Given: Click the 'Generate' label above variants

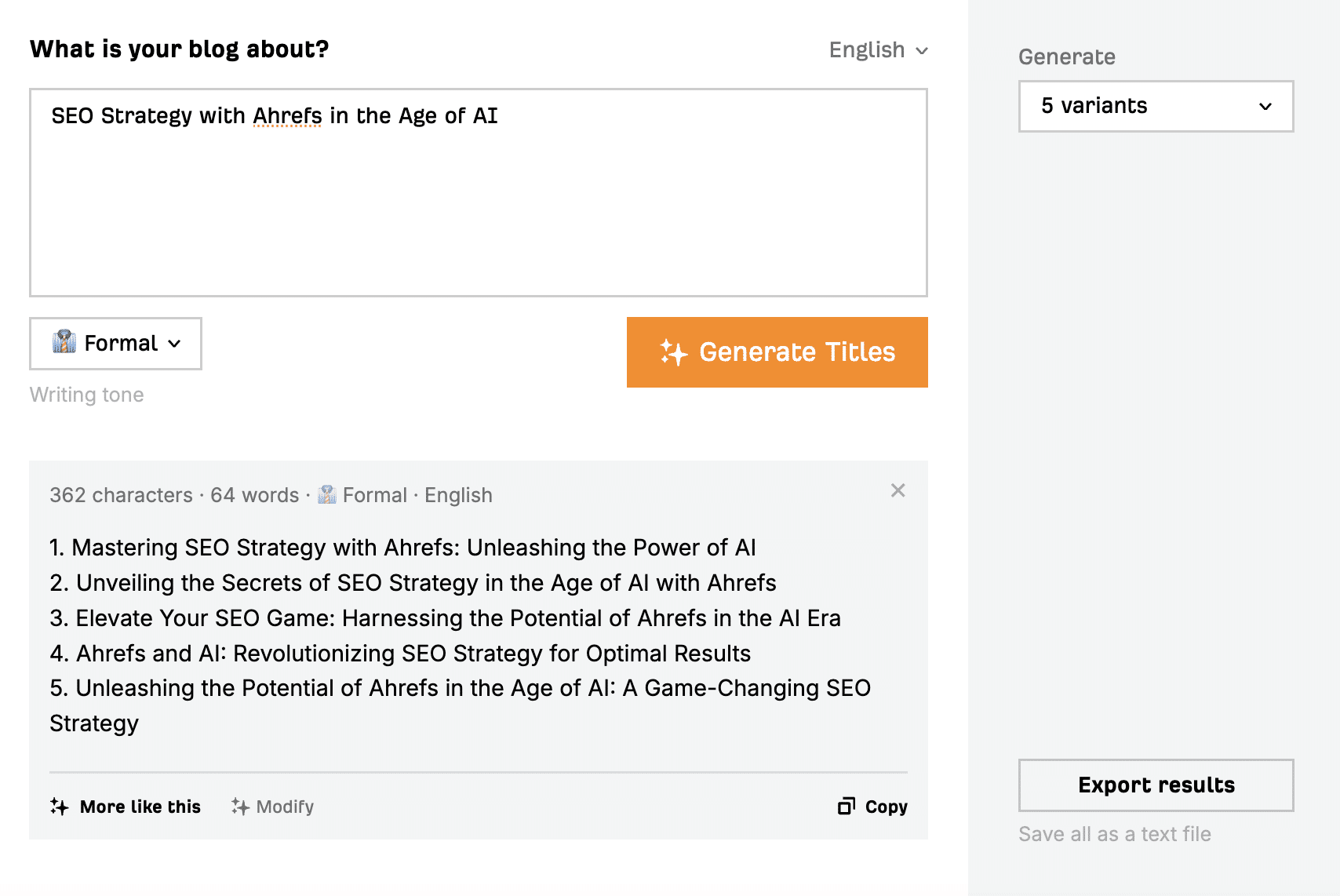Looking at the screenshot, I should [x=1067, y=56].
